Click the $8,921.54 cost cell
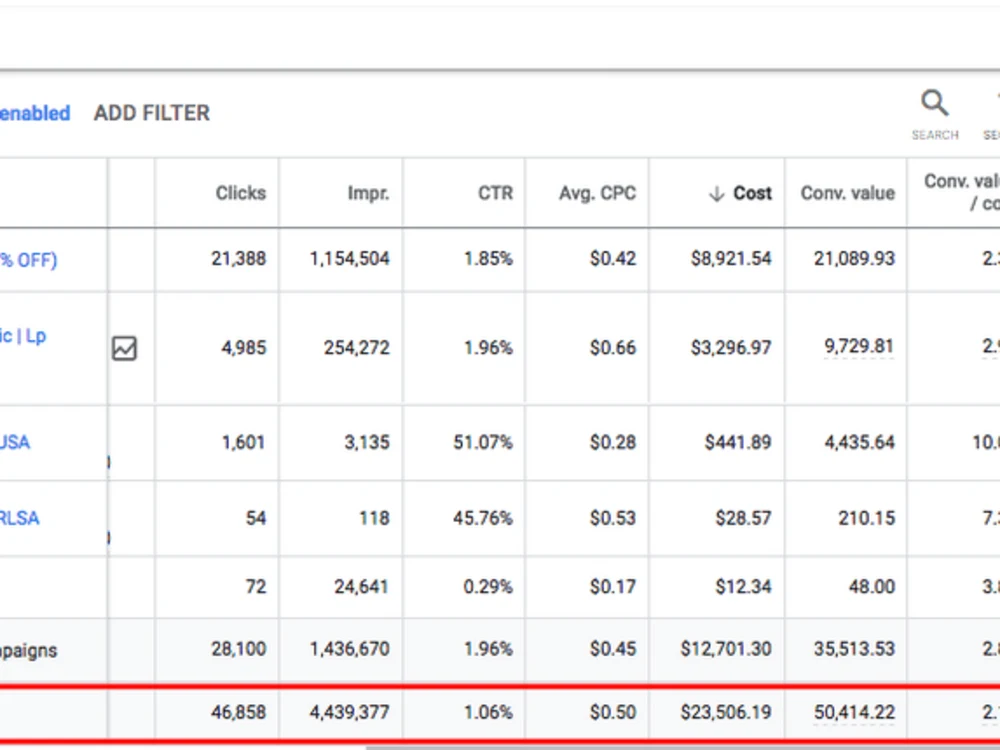 [731, 259]
